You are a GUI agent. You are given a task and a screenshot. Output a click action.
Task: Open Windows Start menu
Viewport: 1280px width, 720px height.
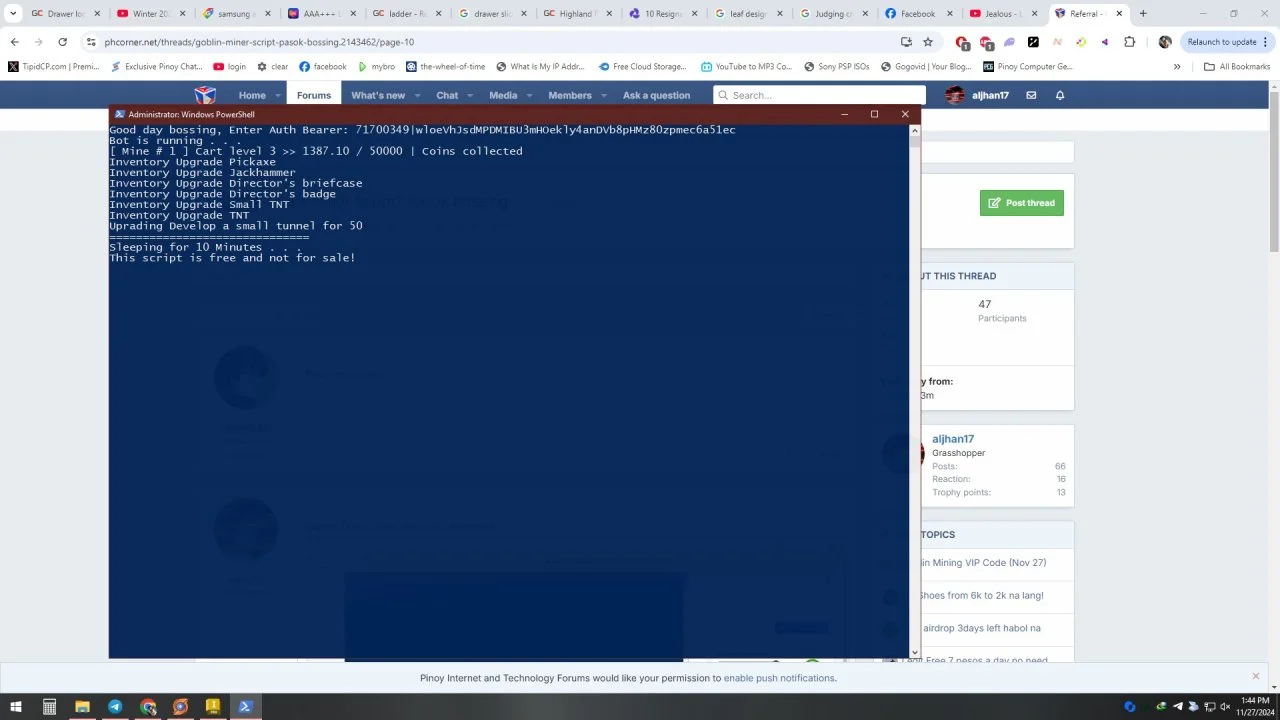tap(14, 706)
